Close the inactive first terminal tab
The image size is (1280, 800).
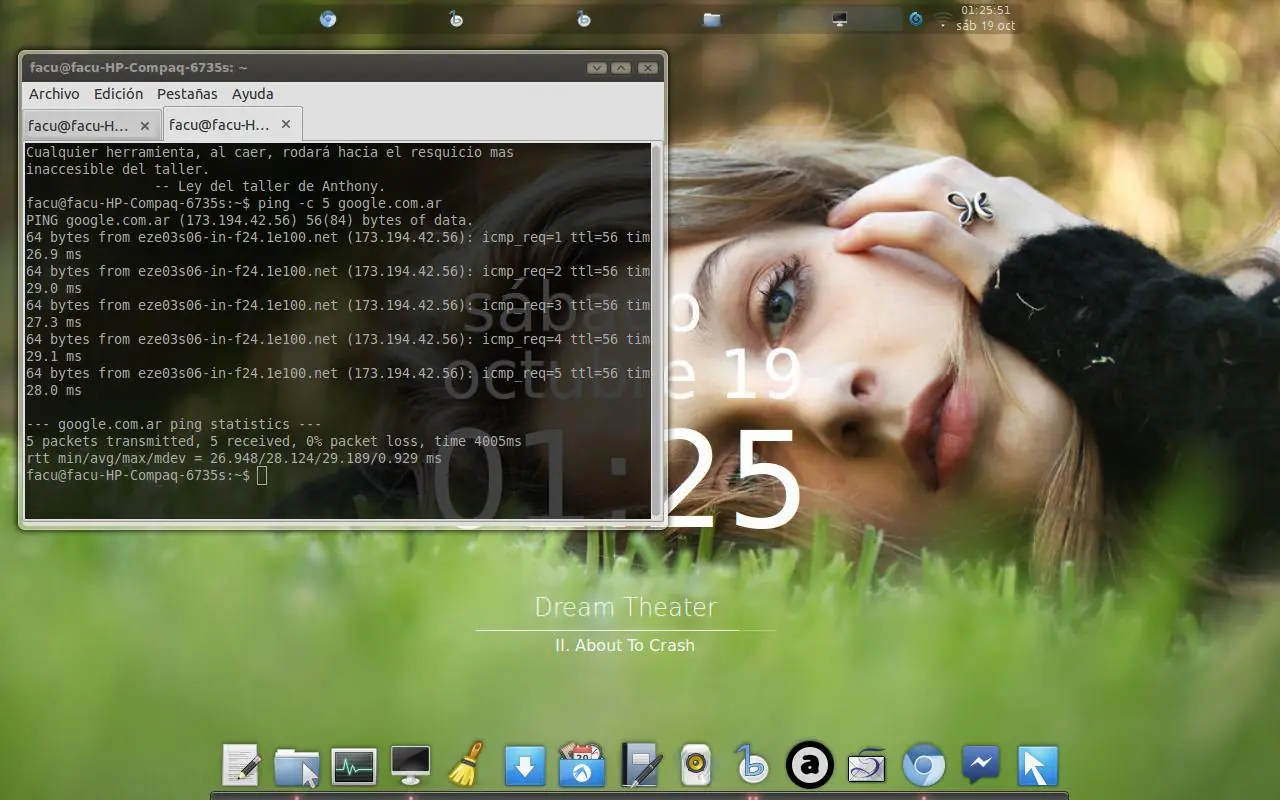tap(145, 126)
